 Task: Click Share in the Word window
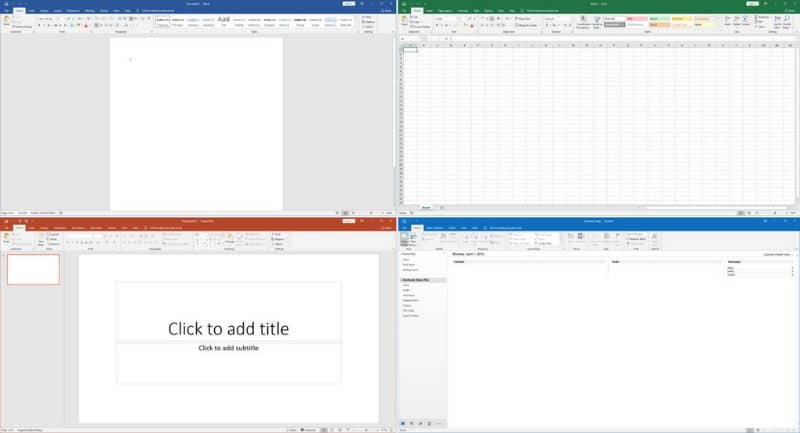[x=386, y=10]
